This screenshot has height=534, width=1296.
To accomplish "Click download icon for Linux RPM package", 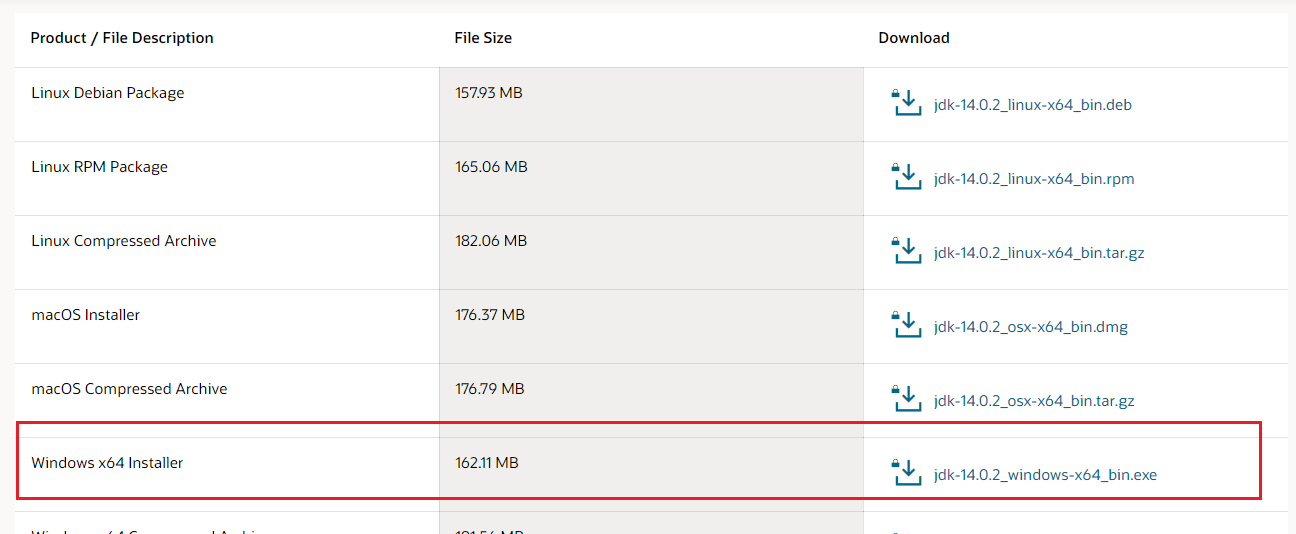I will (x=905, y=177).
